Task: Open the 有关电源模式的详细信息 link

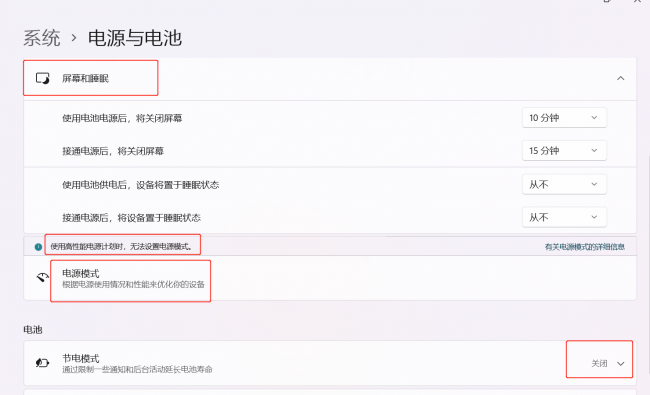Action: tap(585, 247)
